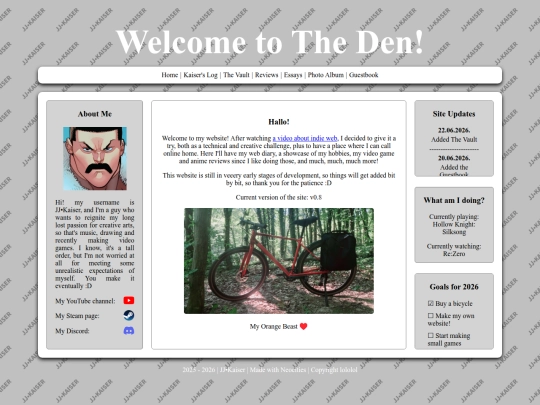Click the "Currently watching:" label
Viewport: 540px width, 405px height.
tap(454, 246)
